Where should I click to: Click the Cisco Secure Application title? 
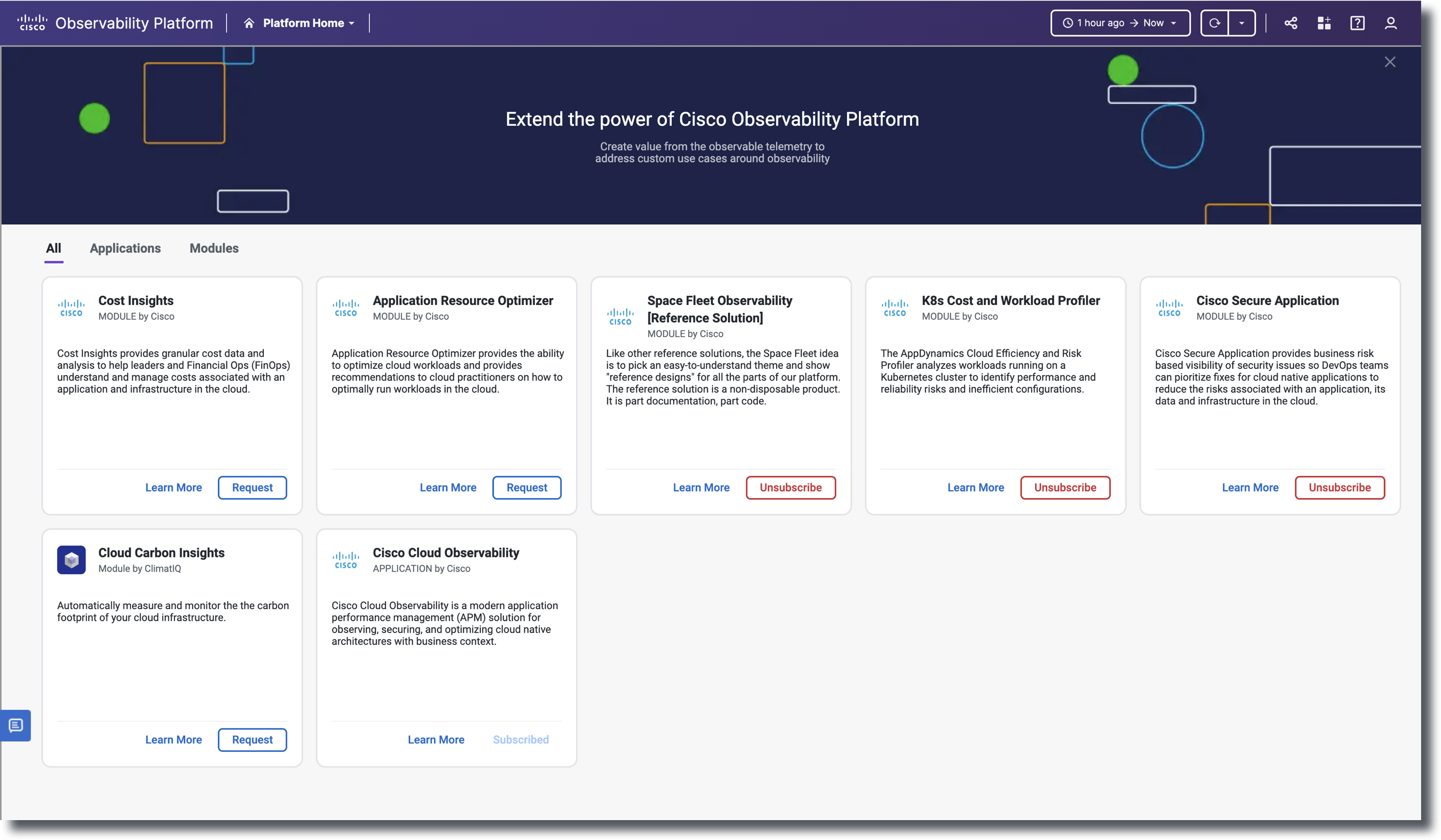coord(1267,301)
